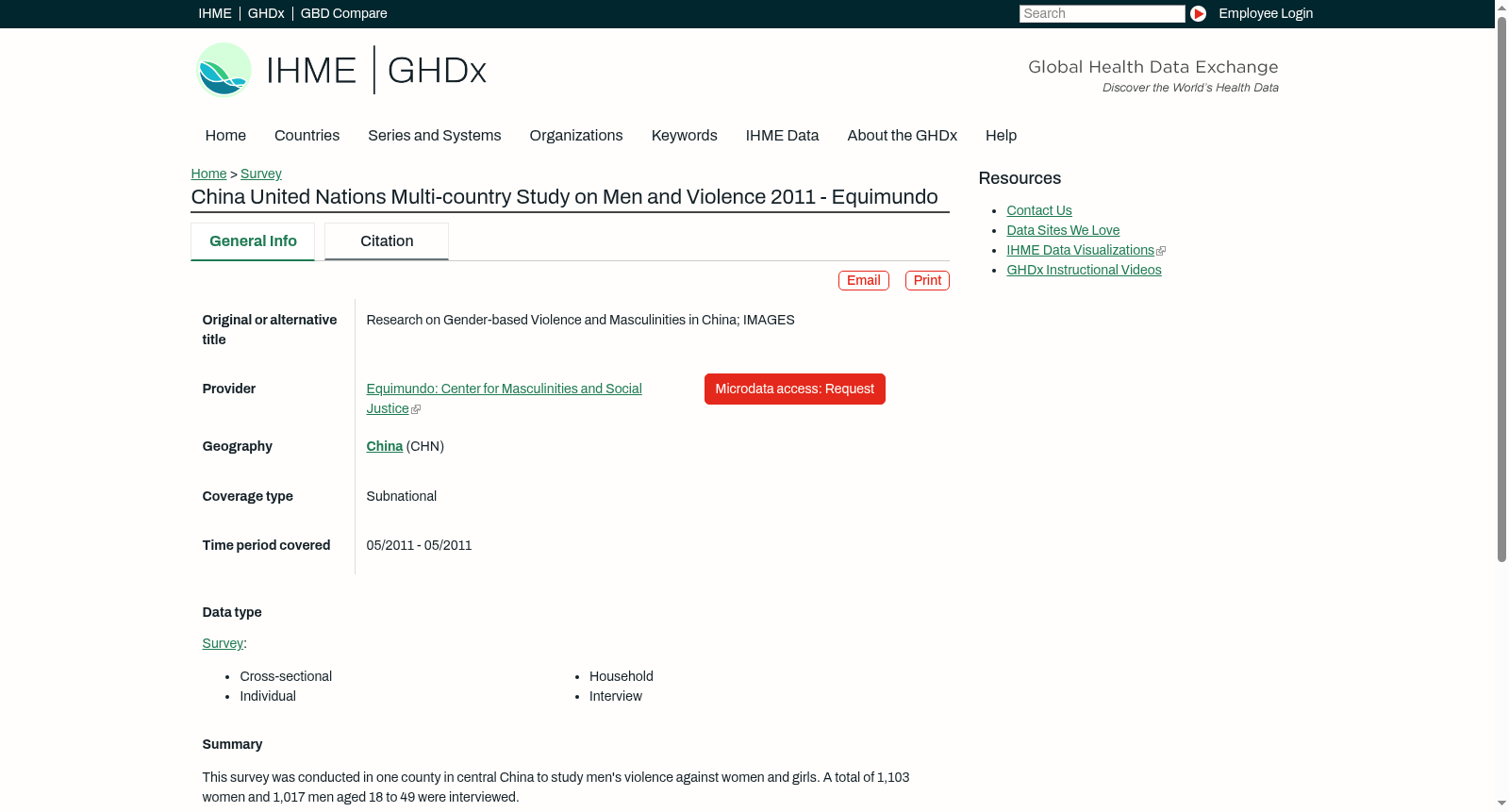The width and height of the screenshot is (1509, 812).
Task: Click Microdata access: Request button
Action: tap(795, 389)
